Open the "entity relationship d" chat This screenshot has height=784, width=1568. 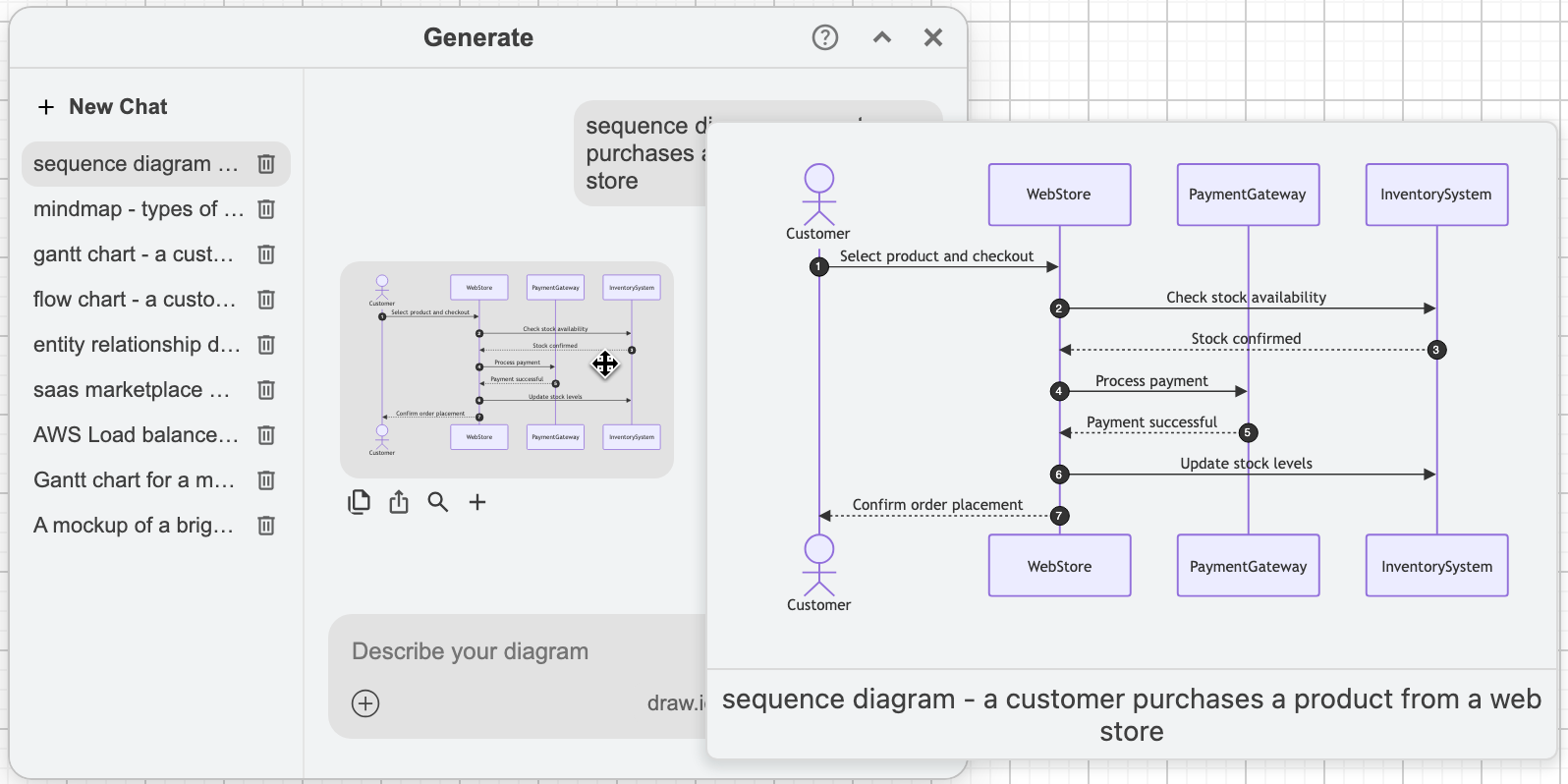(x=137, y=345)
